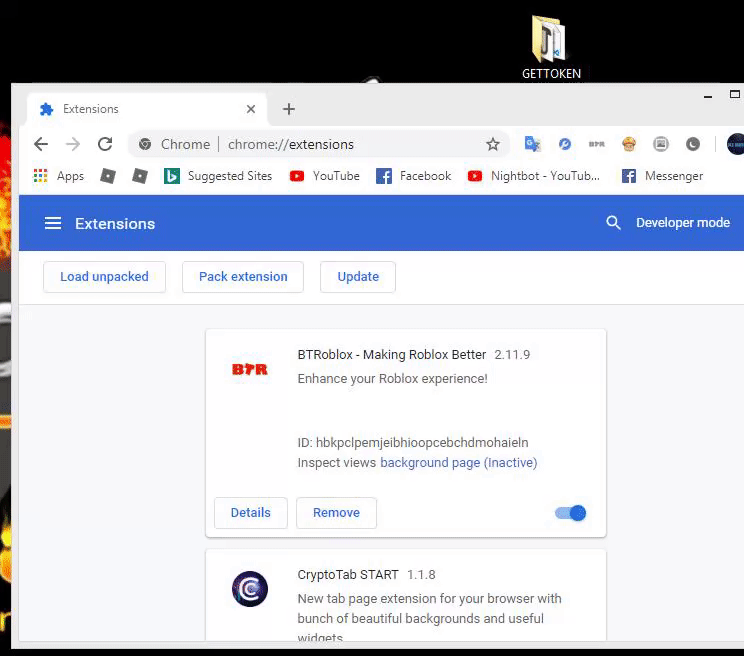Go back with the browser back arrow

[x=41, y=144]
